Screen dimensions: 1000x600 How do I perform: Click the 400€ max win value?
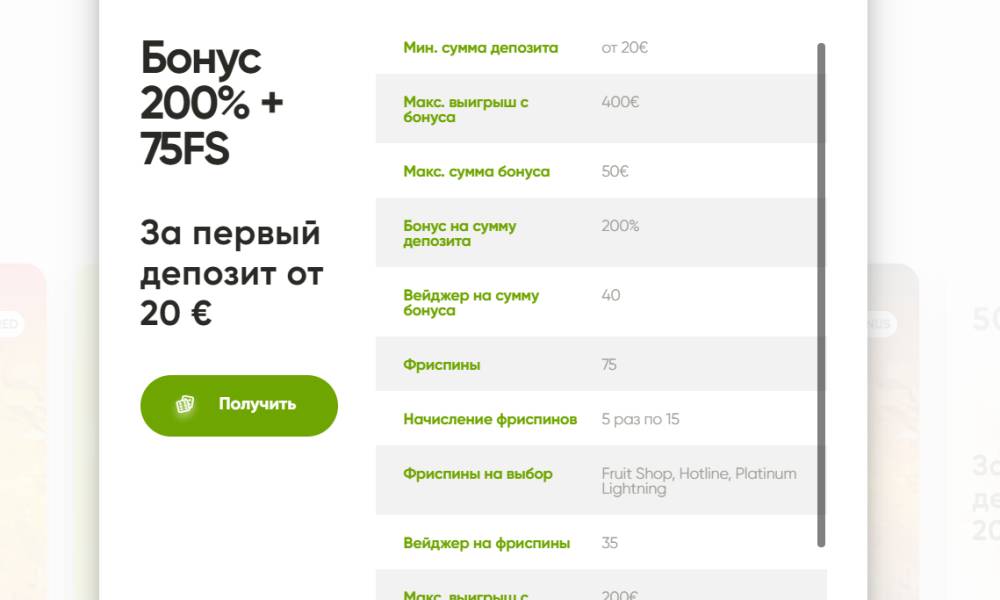click(620, 102)
